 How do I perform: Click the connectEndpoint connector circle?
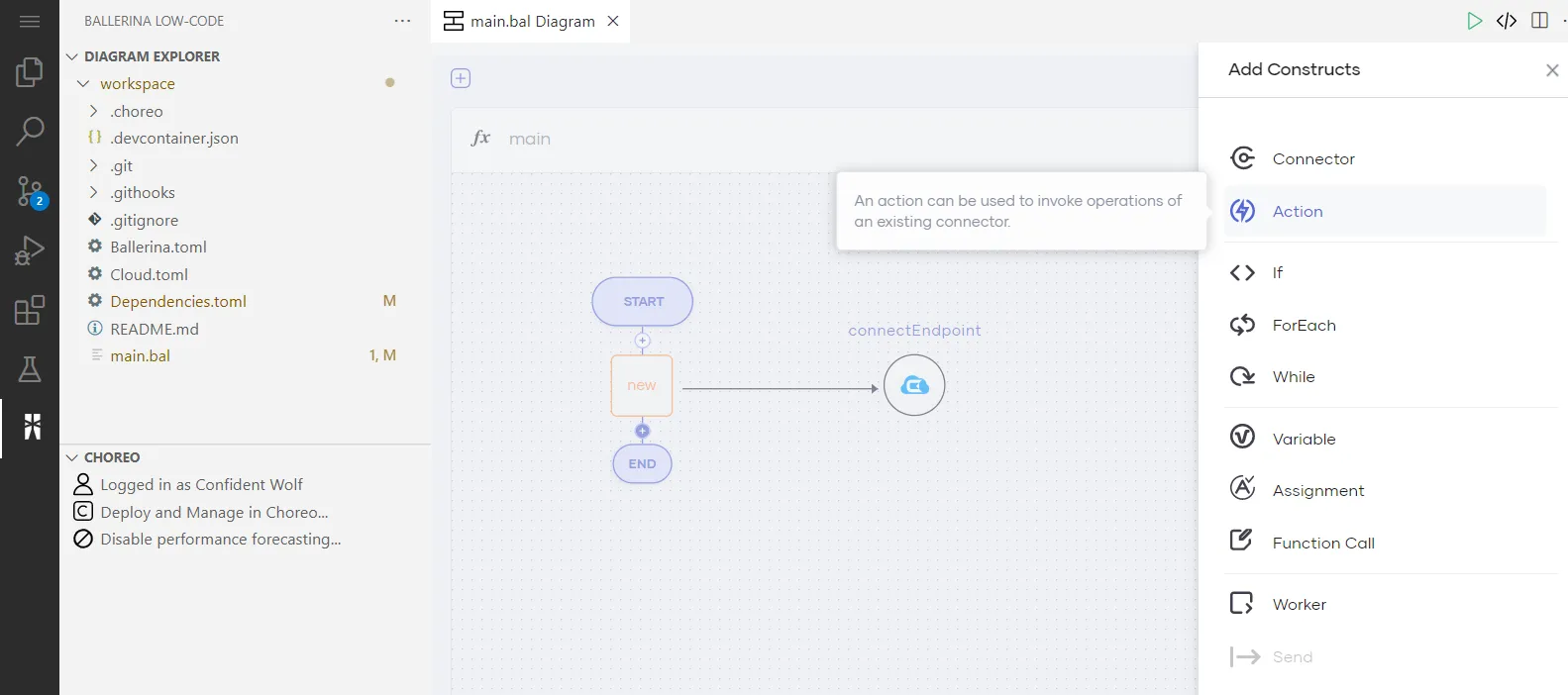[913, 385]
